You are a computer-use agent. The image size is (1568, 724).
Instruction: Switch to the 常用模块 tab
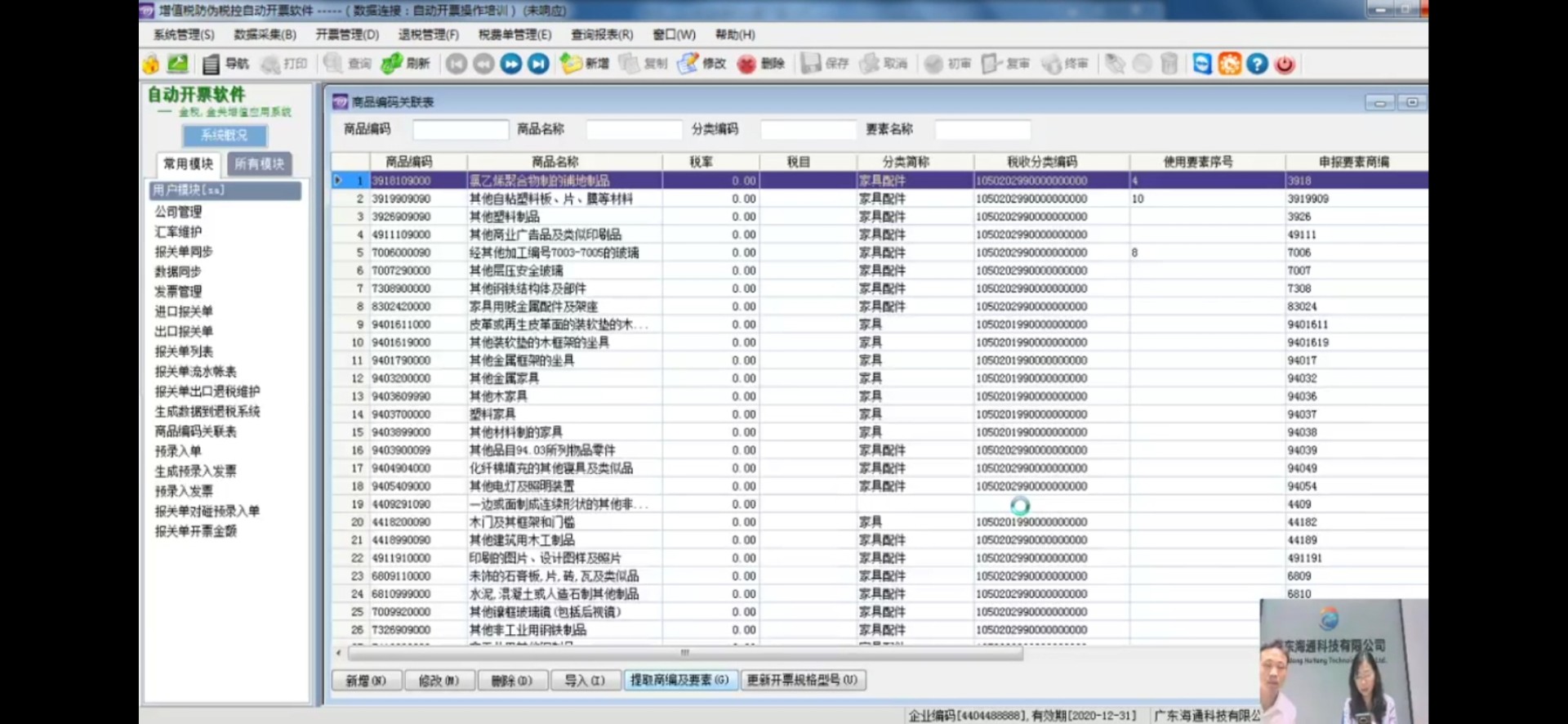coord(189,164)
